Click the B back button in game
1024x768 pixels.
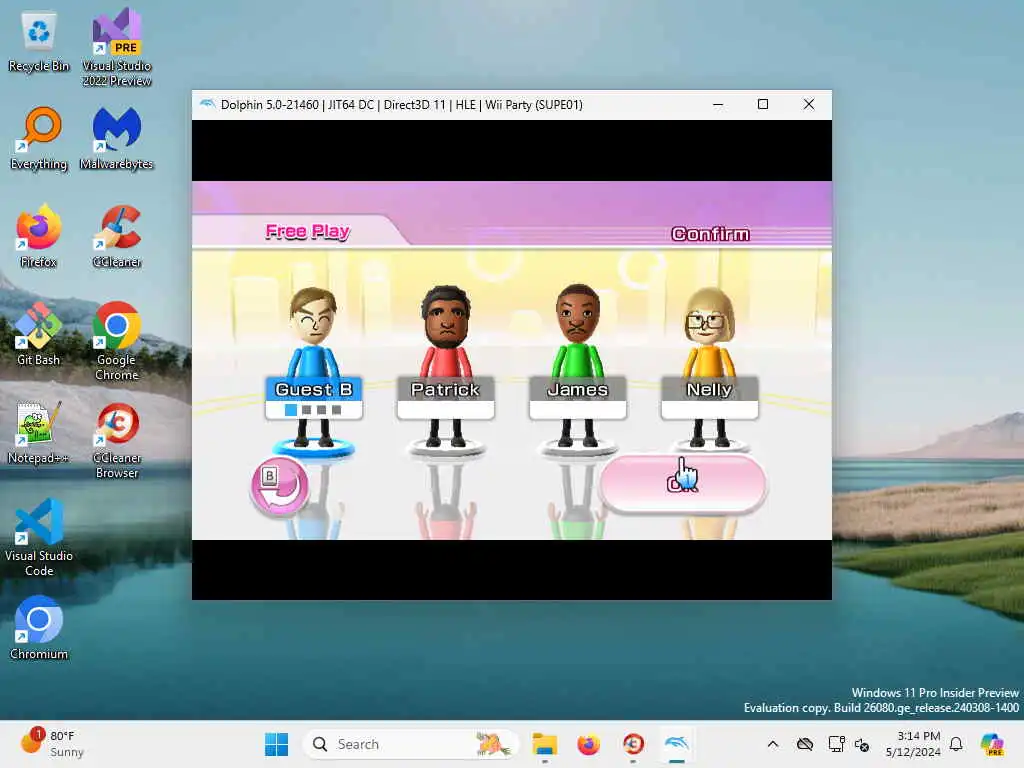[x=280, y=486]
